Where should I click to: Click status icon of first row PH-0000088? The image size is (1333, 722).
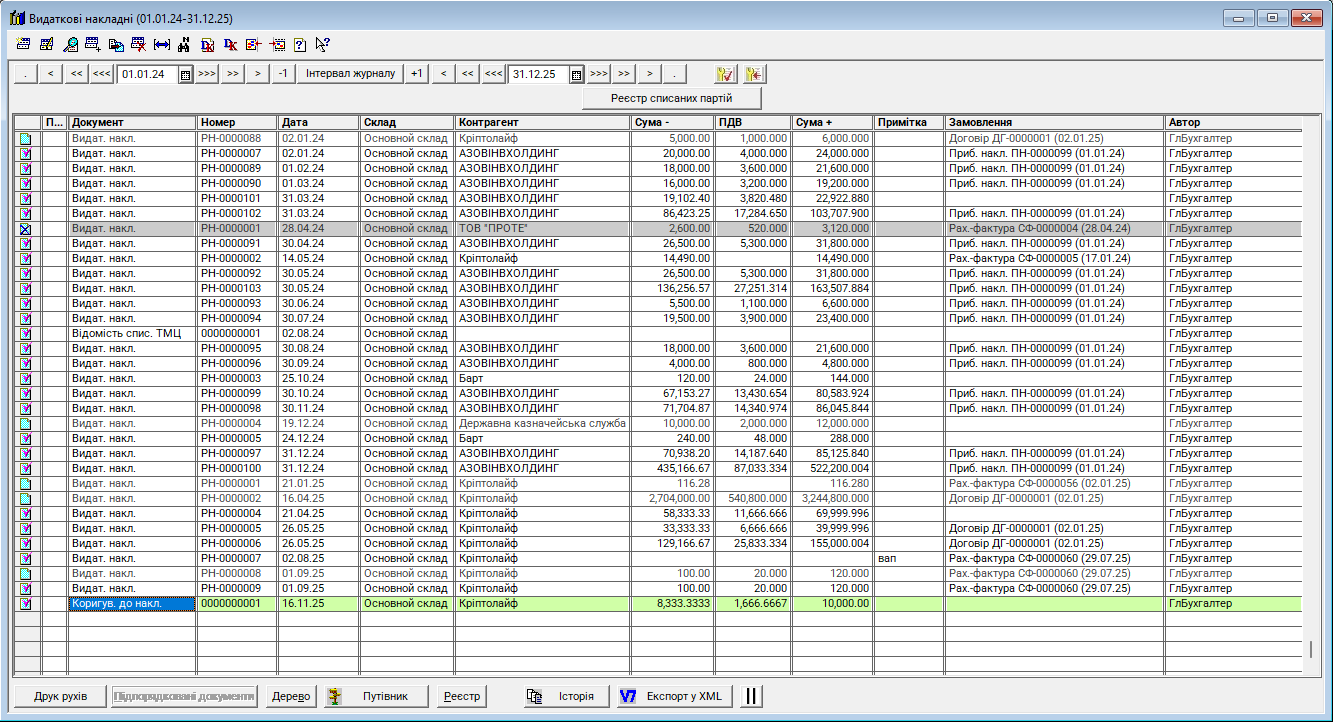coord(26,139)
